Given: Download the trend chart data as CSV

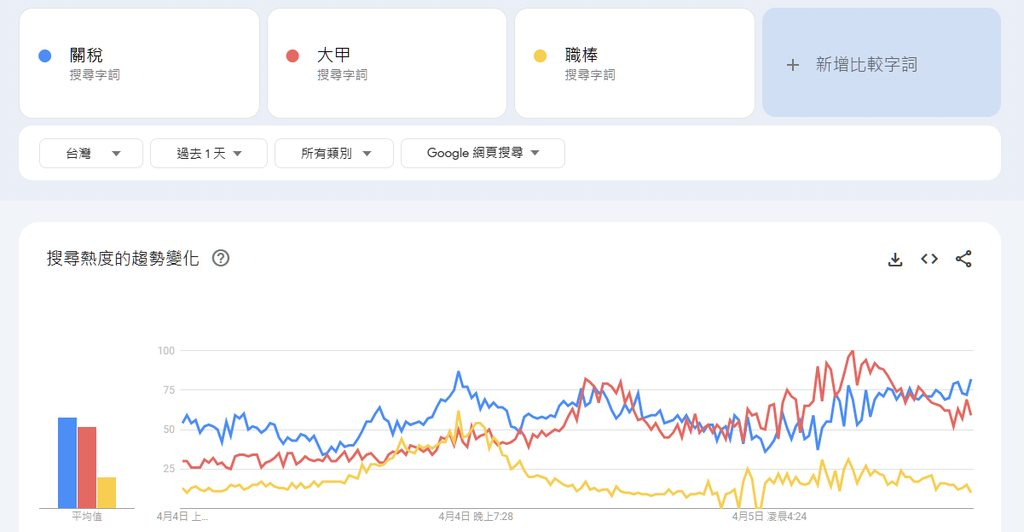Looking at the screenshot, I should click(x=895, y=259).
